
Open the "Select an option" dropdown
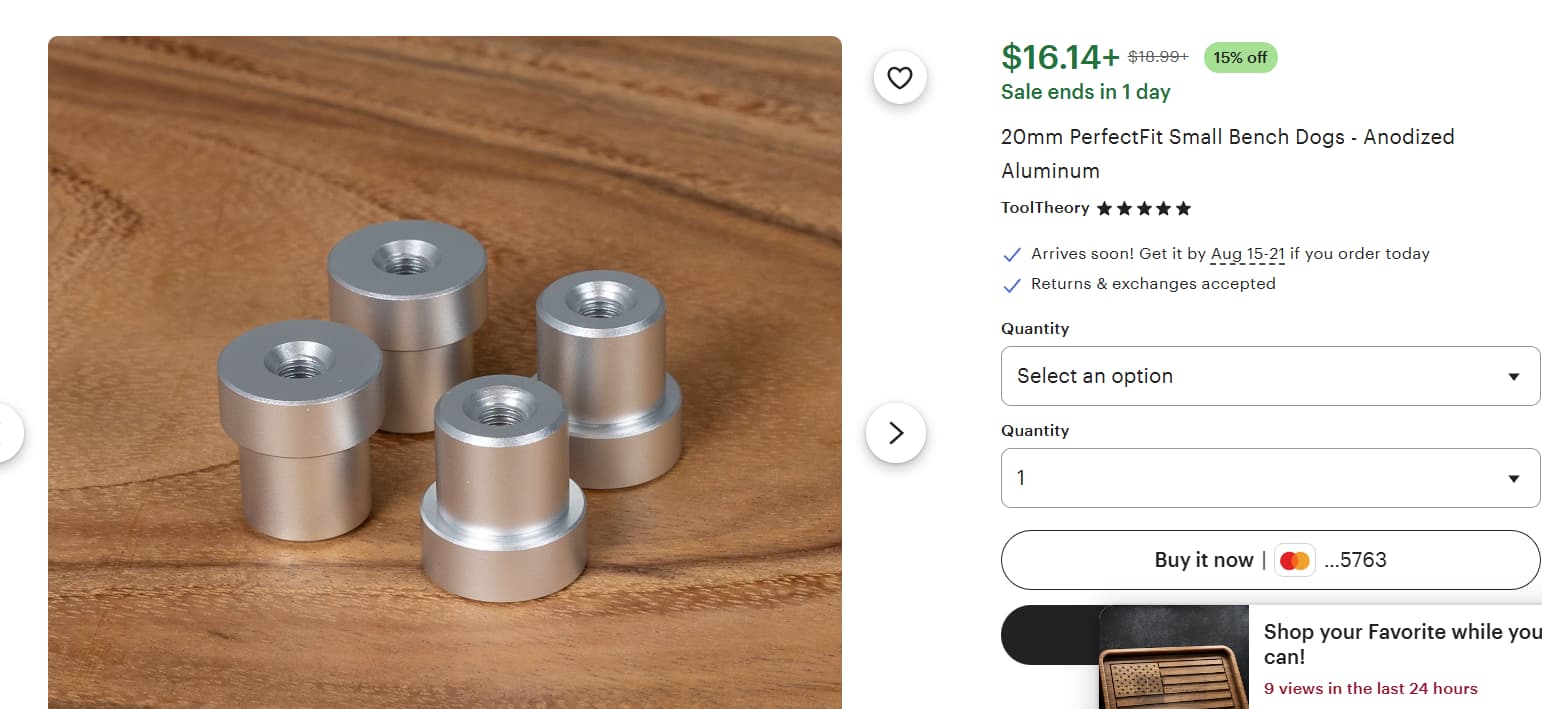(1270, 376)
